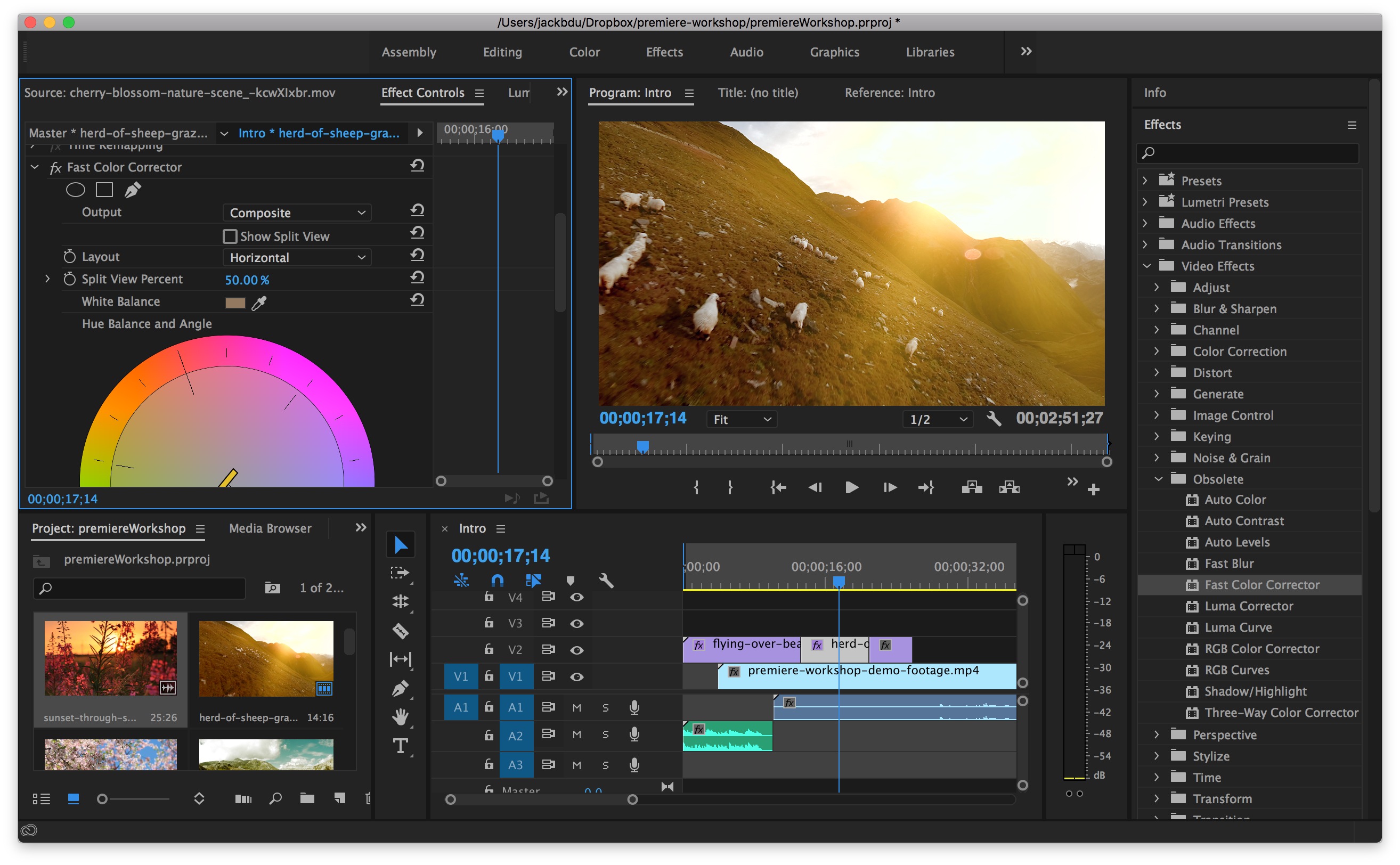
Task: Expand the Color Correction effects folder
Action: click(1156, 351)
